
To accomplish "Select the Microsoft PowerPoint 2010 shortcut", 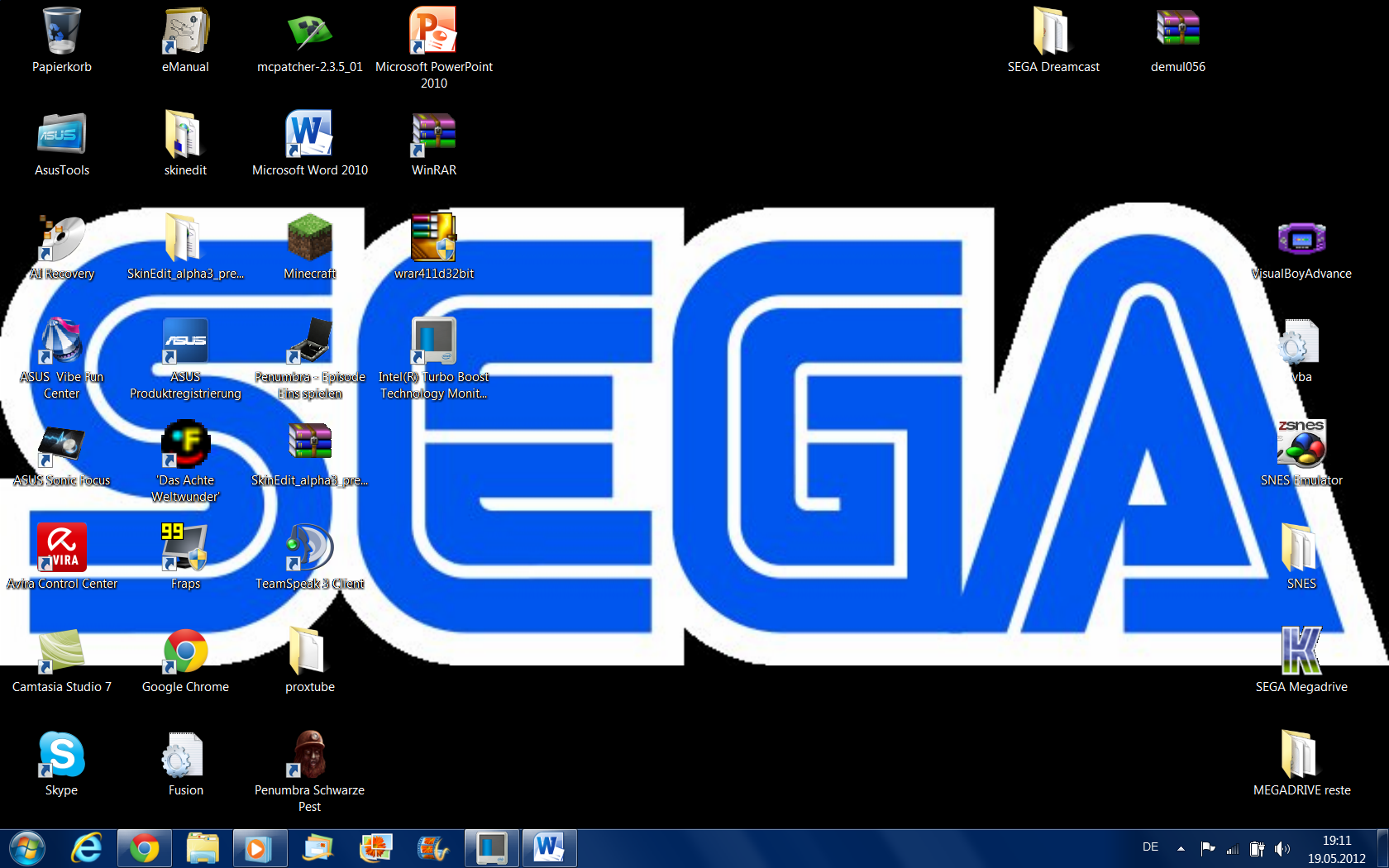I will [433, 31].
